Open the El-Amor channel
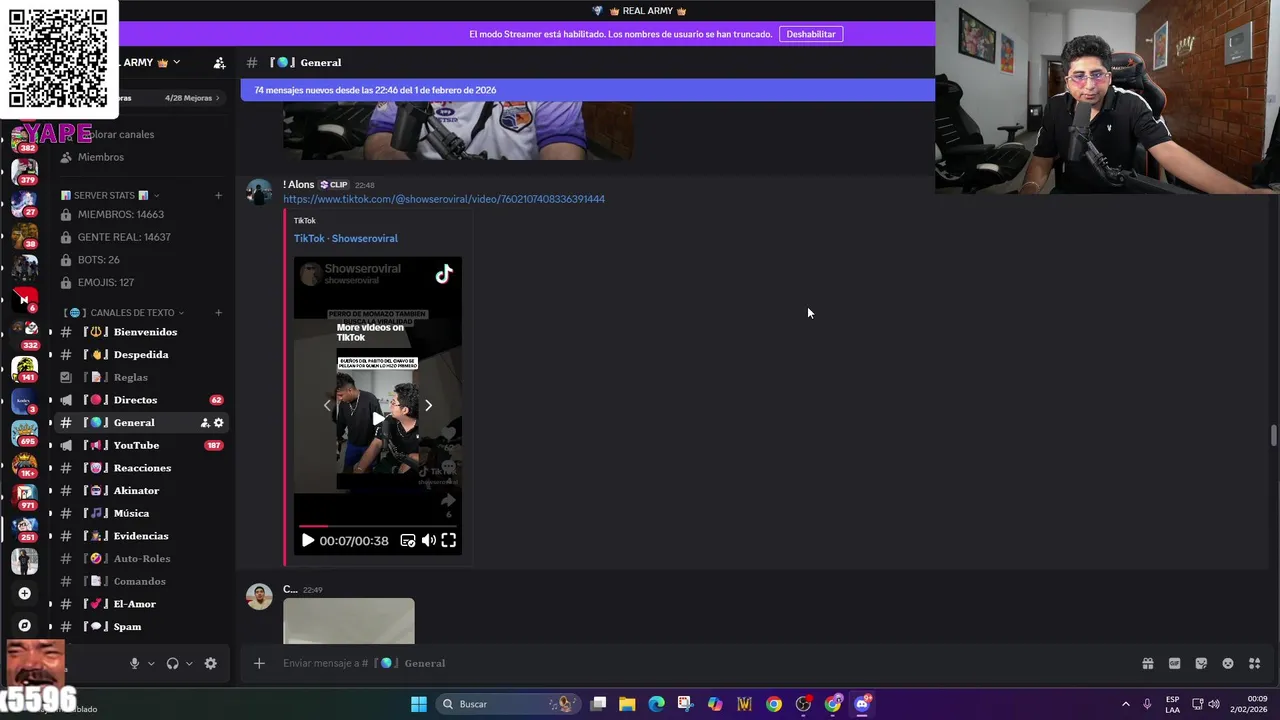This screenshot has width=1280, height=720. click(x=142, y=604)
